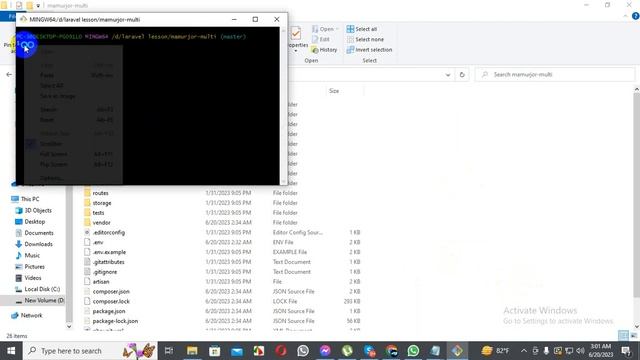Open Desktop in navigation pane

[35, 222]
